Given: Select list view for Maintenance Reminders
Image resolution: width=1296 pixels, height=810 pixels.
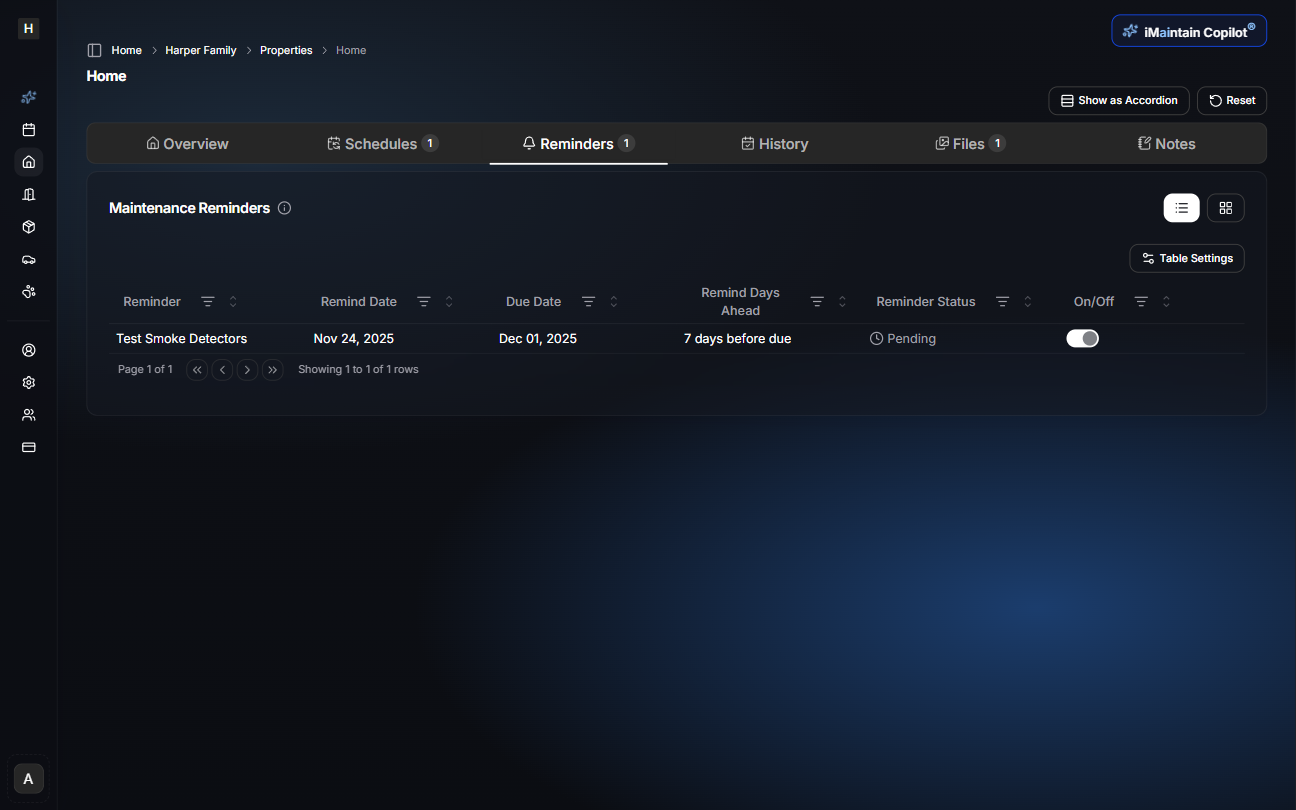Looking at the screenshot, I should pos(1181,207).
